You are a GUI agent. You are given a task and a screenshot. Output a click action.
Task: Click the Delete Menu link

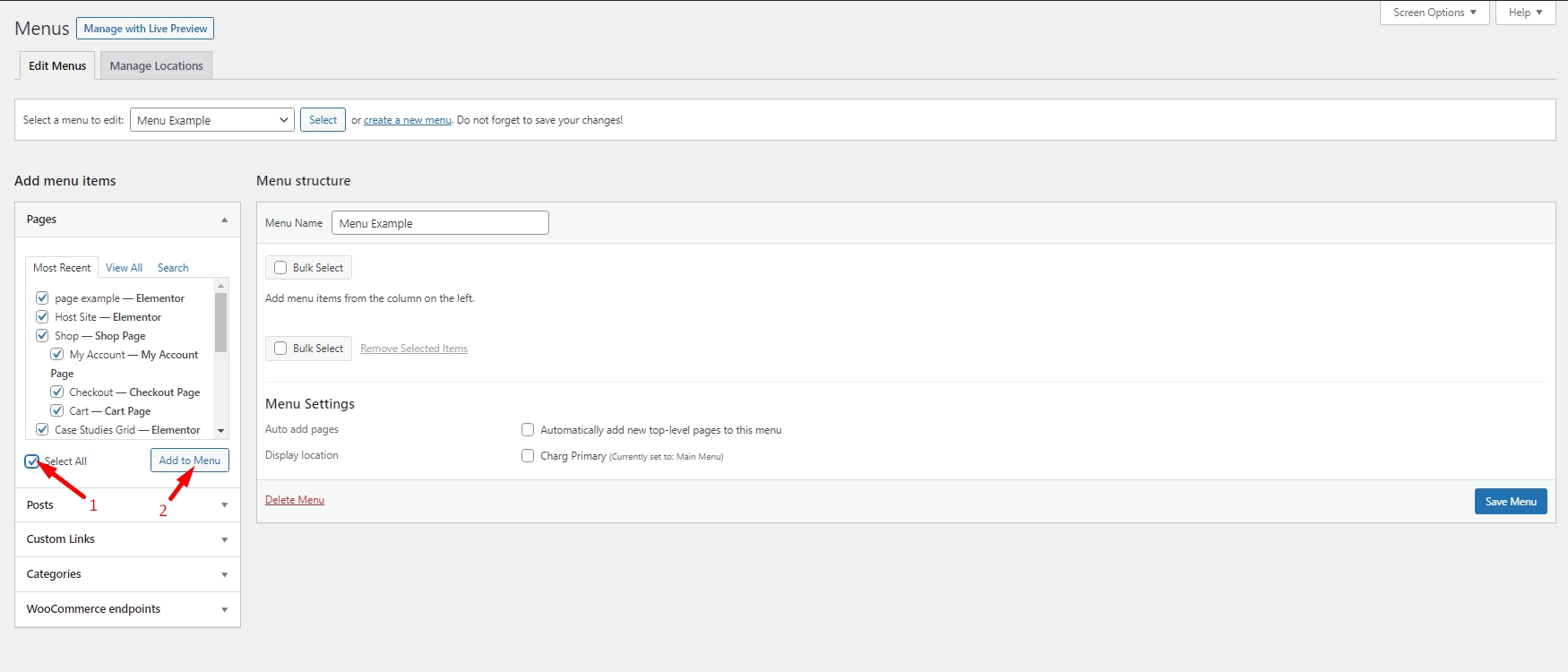coord(295,500)
